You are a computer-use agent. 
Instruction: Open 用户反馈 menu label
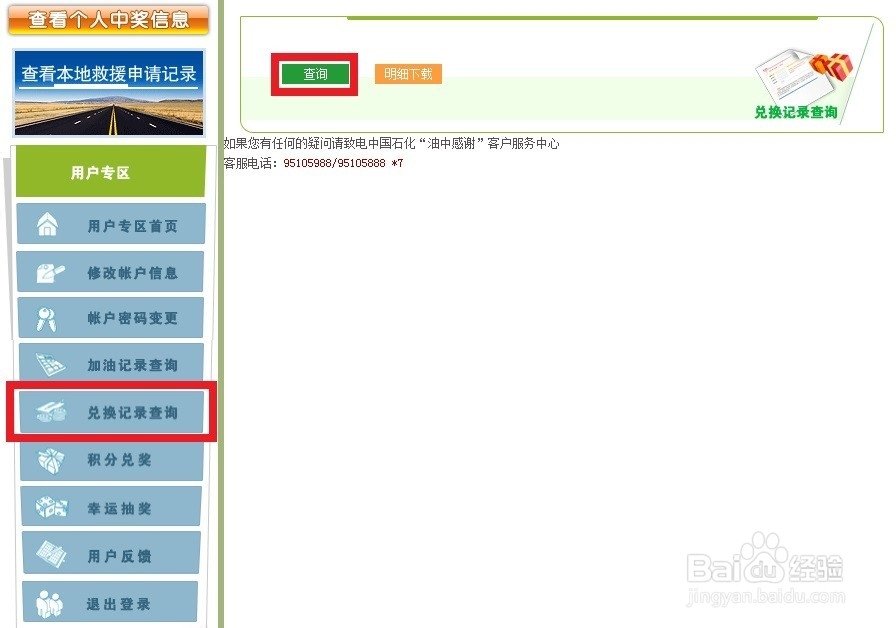point(119,556)
